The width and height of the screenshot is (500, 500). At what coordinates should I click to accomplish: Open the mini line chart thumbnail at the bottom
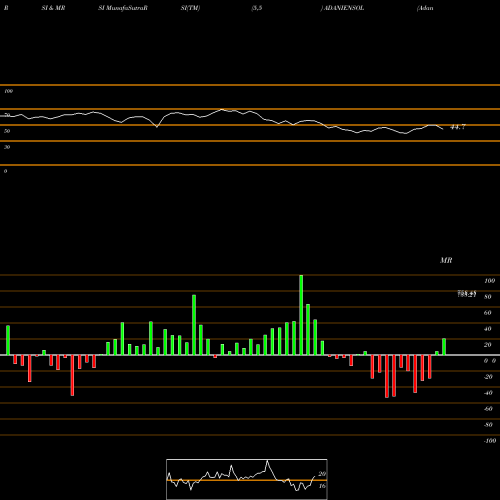pyautogui.click(x=247, y=479)
